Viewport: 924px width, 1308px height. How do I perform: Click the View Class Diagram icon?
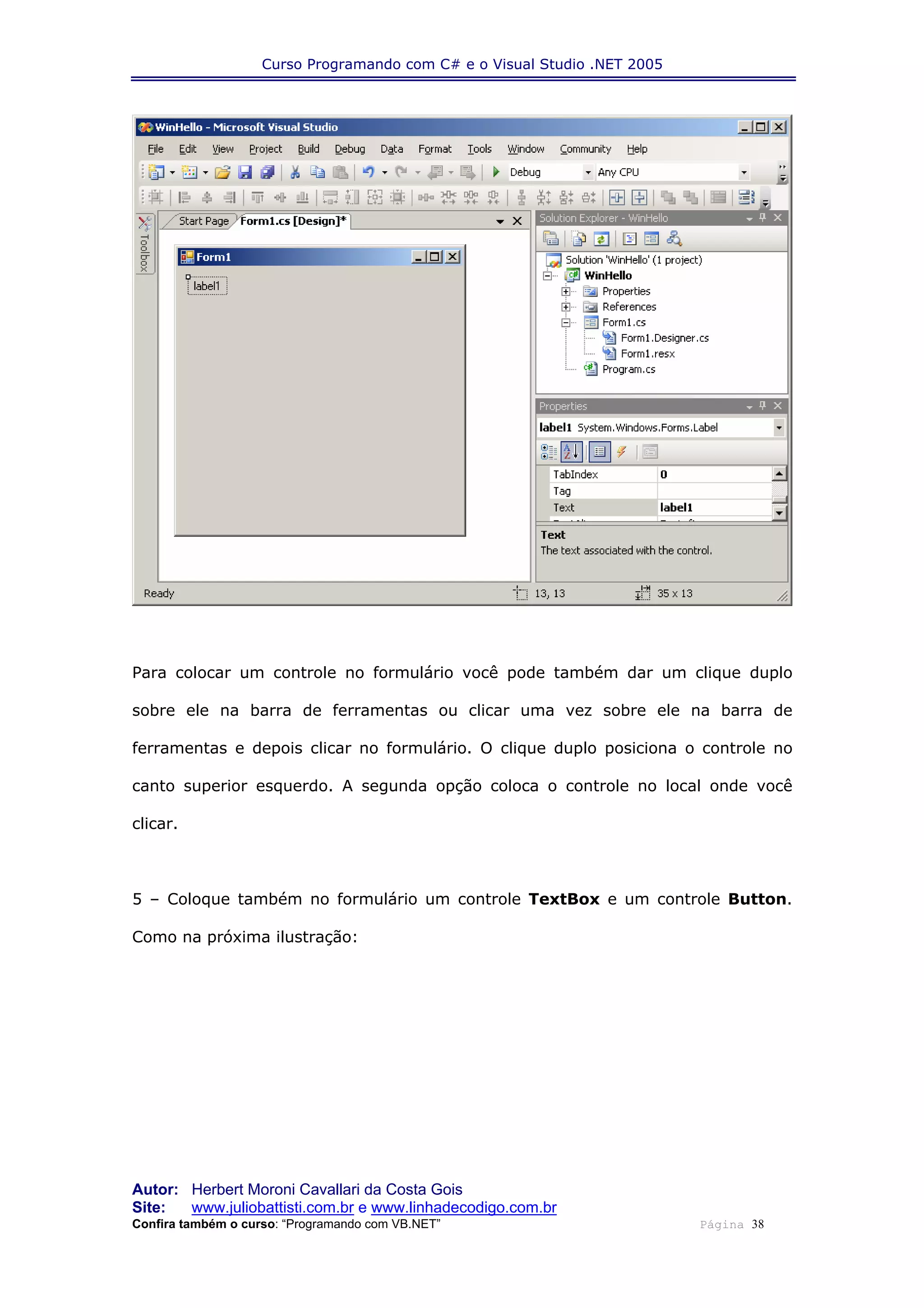click(x=674, y=238)
